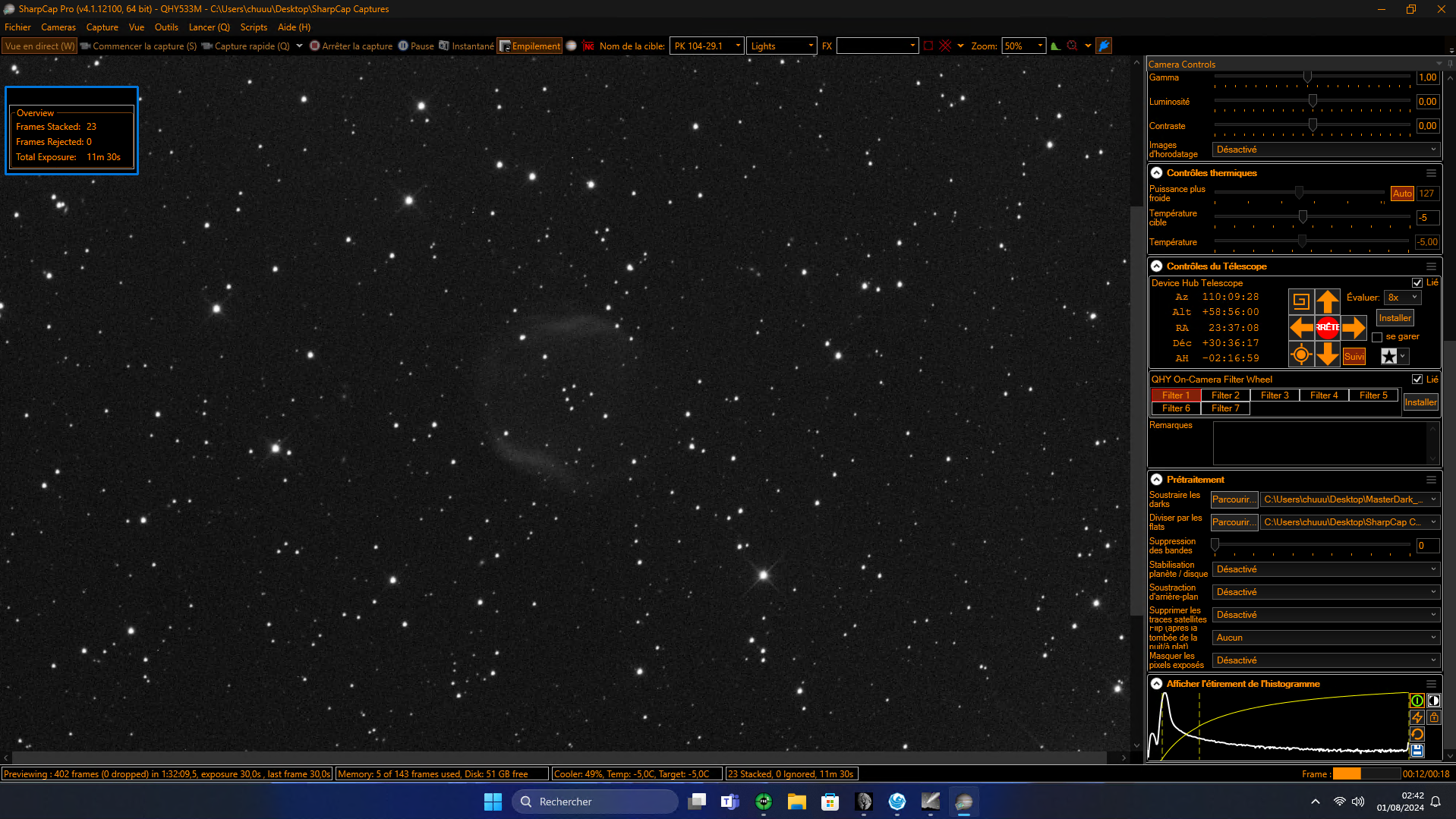This screenshot has height=819, width=1456.
Task: Enable the 'se garer' park checkbox
Action: (x=1377, y=337)
